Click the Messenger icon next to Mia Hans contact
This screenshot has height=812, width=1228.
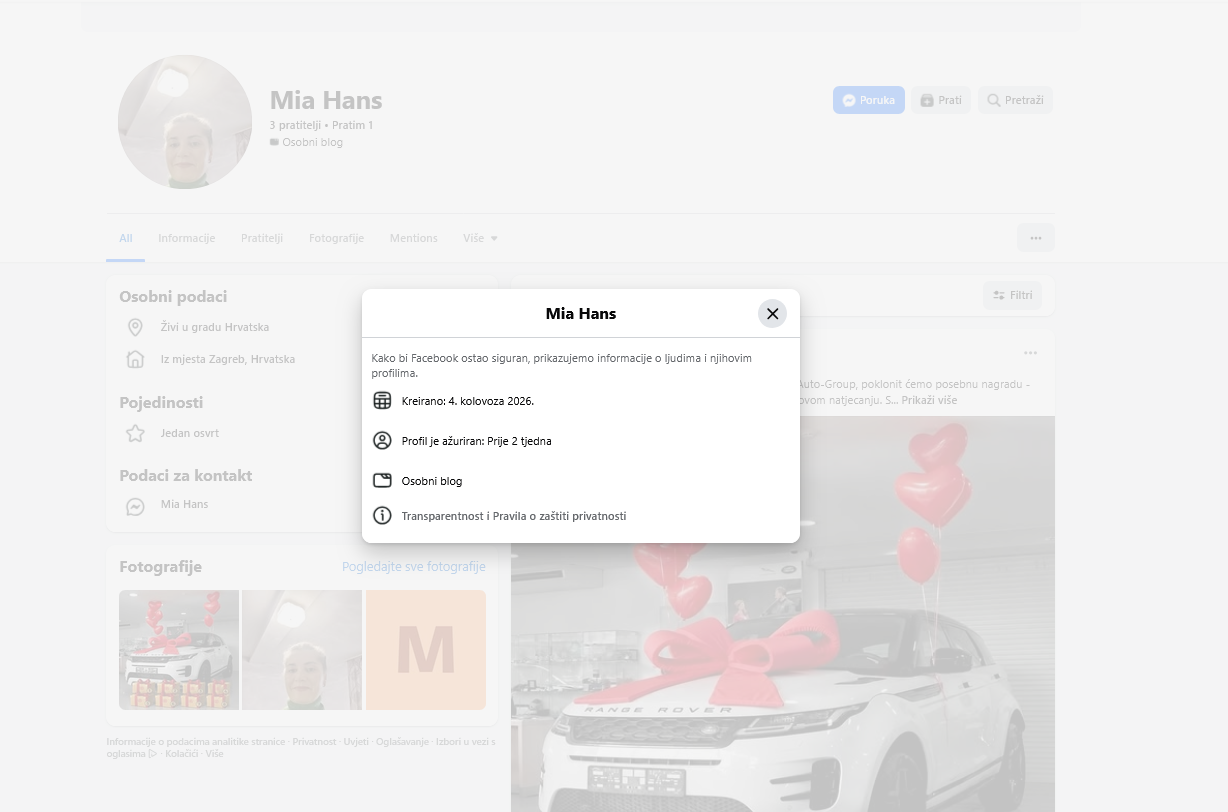(135, 507)
